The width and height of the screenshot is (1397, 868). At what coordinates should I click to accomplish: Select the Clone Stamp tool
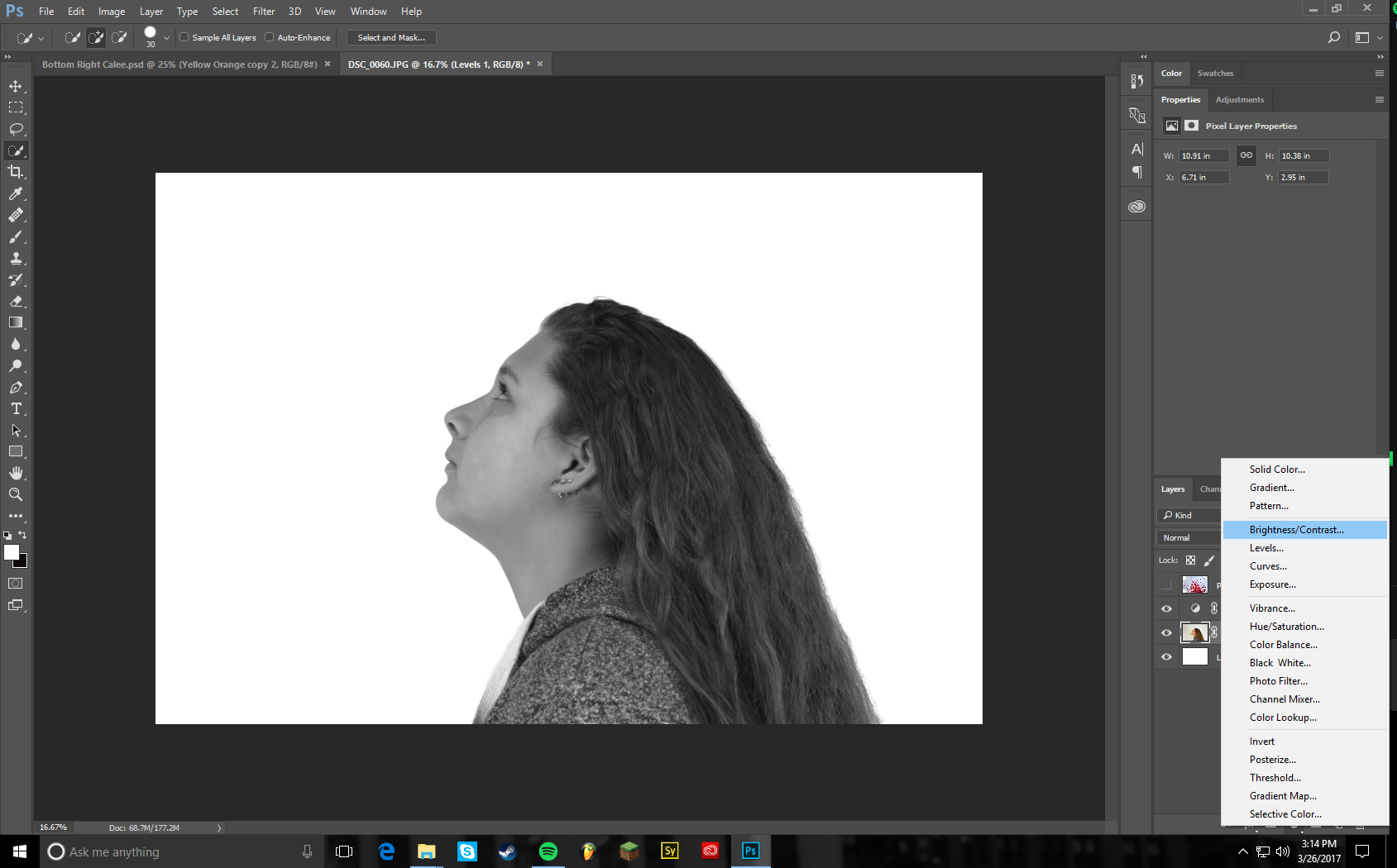coord(16,258)
